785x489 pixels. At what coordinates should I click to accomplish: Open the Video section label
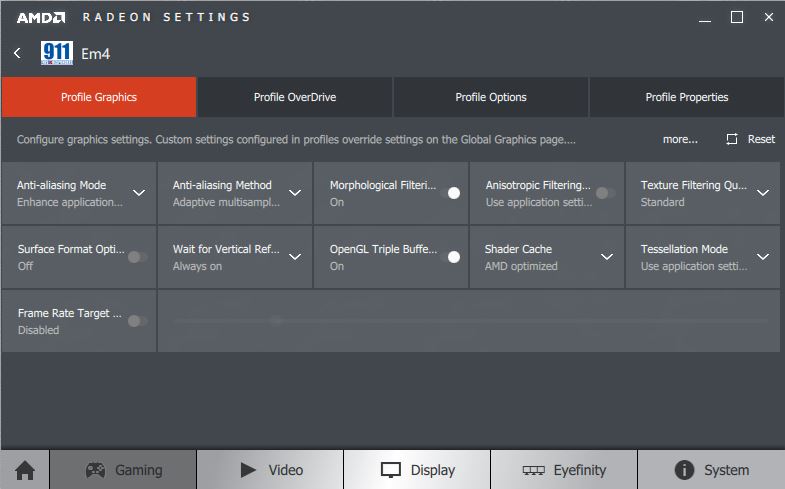(x=286, y=470)
